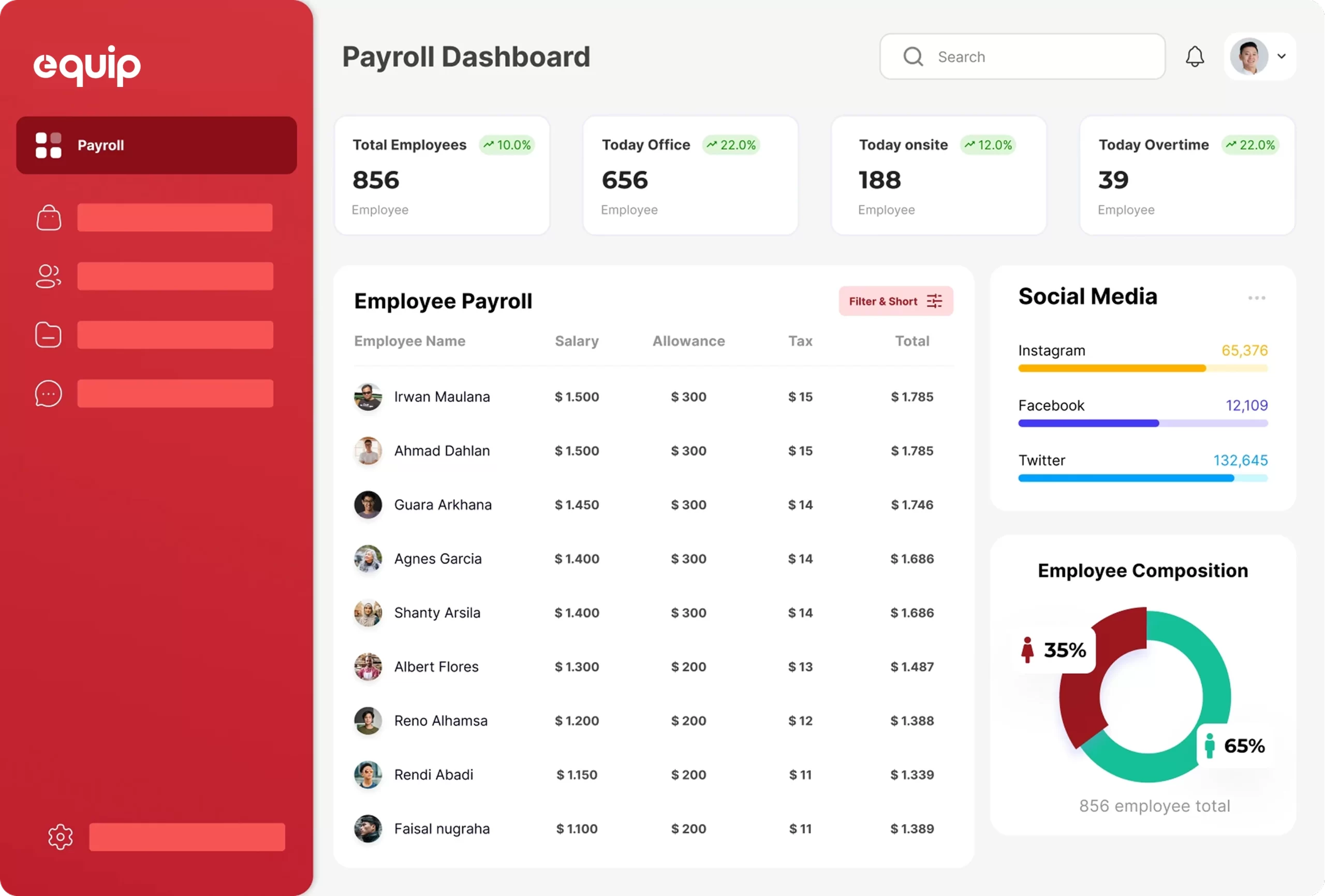Open the settings gear icon
The image size is (1325, 896).
point(61,838)
